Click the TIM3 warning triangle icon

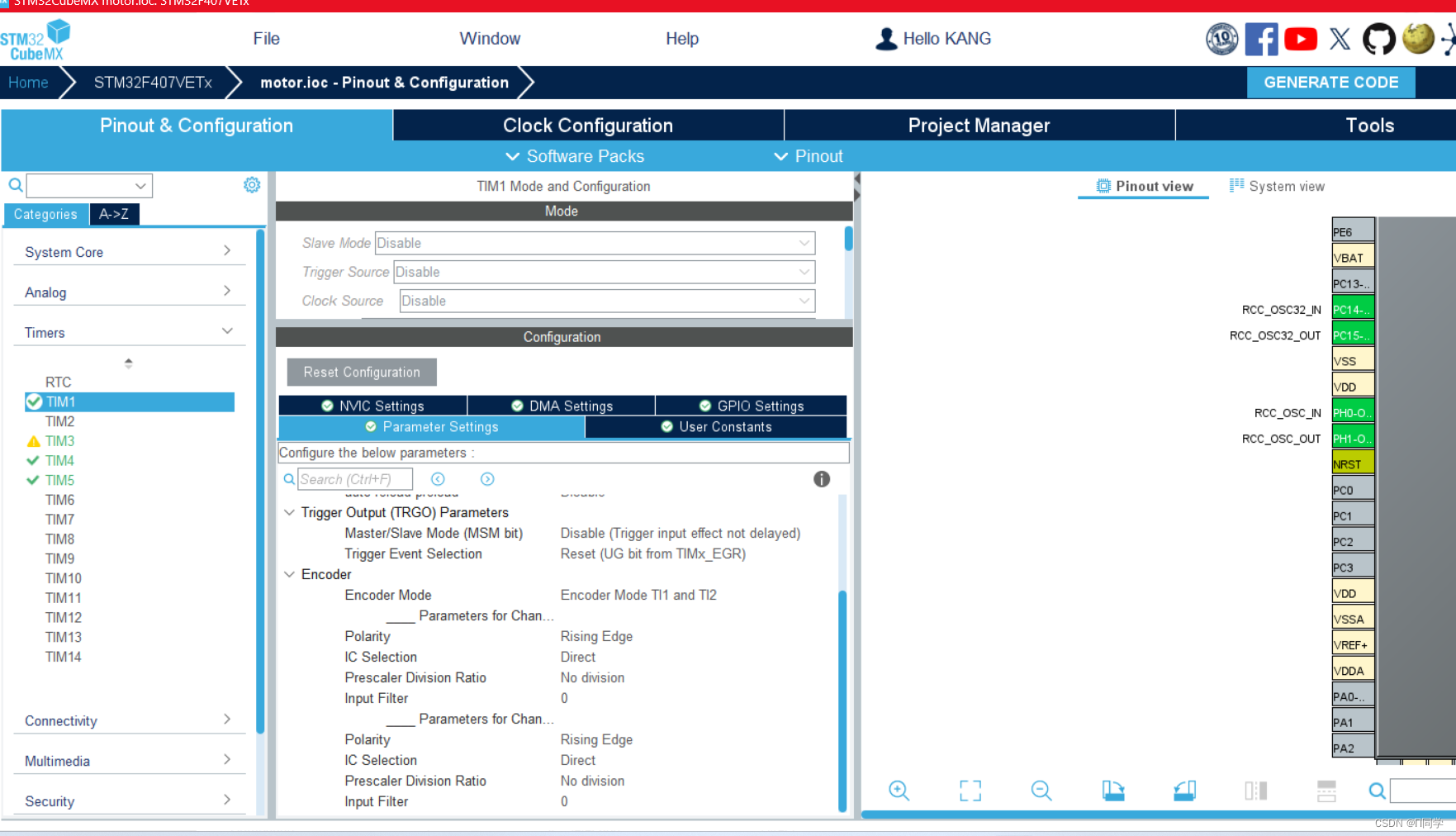33,441
